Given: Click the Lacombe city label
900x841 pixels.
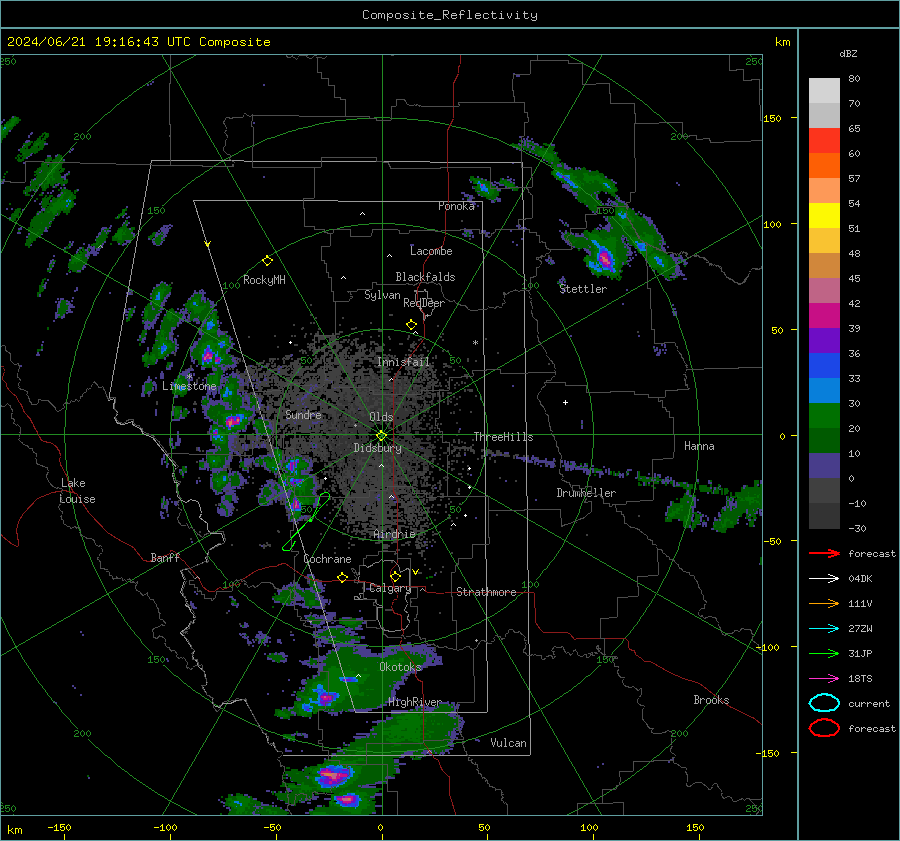Looking at the screenshot, I should [x=431, y=251].
